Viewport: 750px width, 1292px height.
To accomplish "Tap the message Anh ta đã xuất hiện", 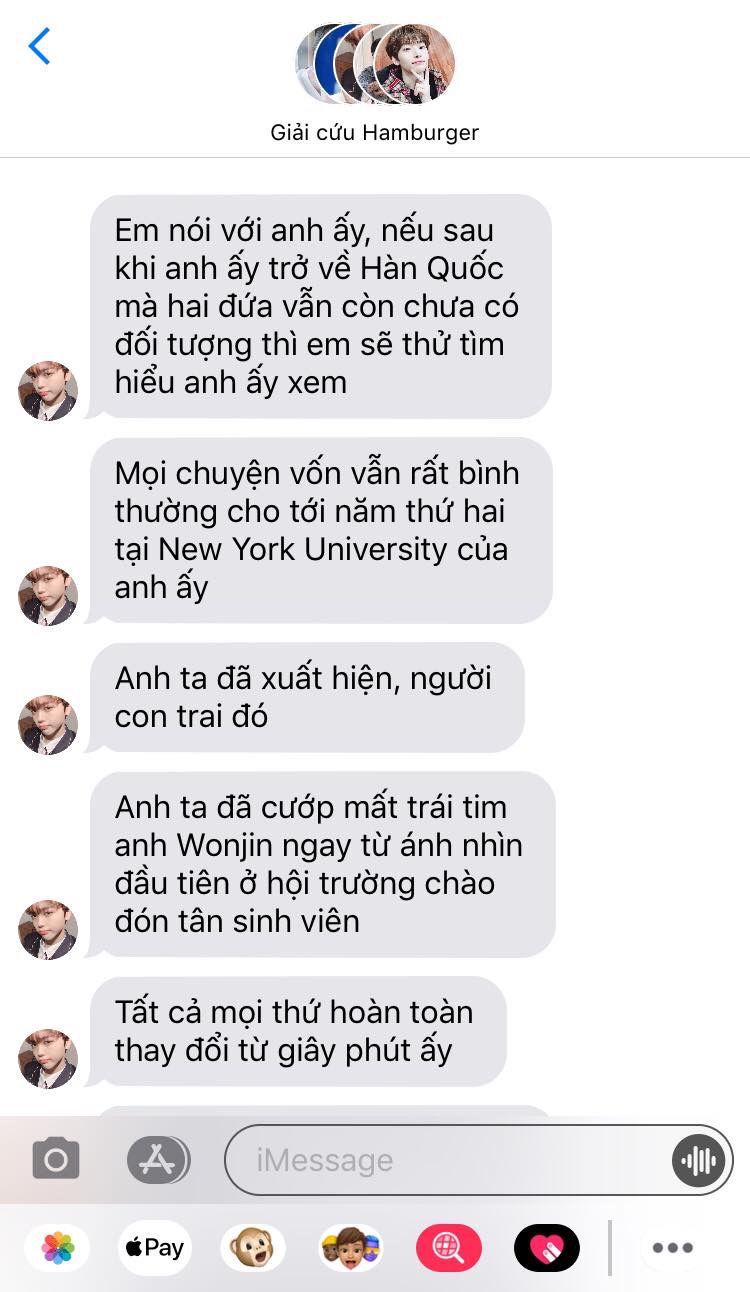I will tap(306, 697).
